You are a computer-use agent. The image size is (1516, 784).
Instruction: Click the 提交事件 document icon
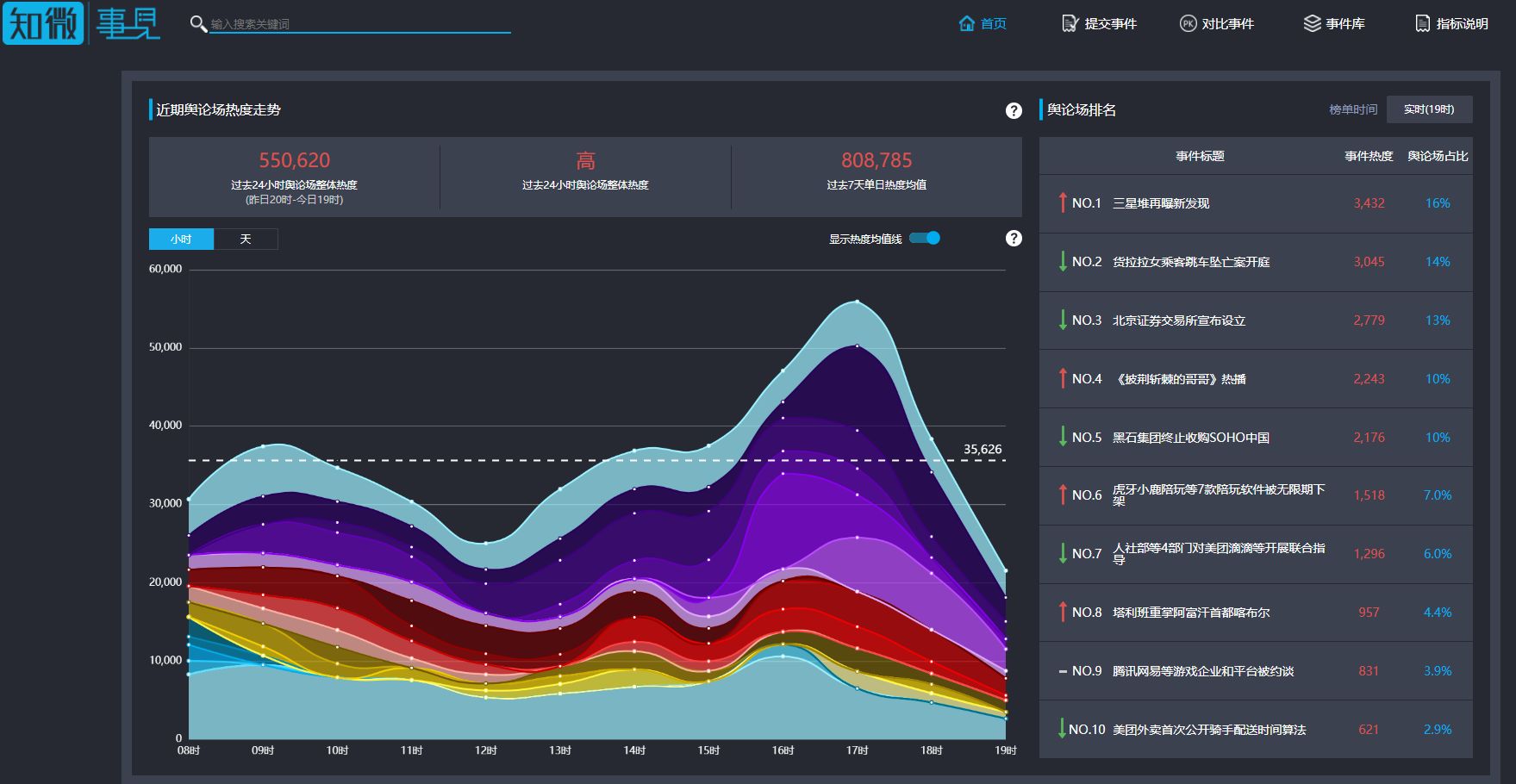tap(1070, 23)
